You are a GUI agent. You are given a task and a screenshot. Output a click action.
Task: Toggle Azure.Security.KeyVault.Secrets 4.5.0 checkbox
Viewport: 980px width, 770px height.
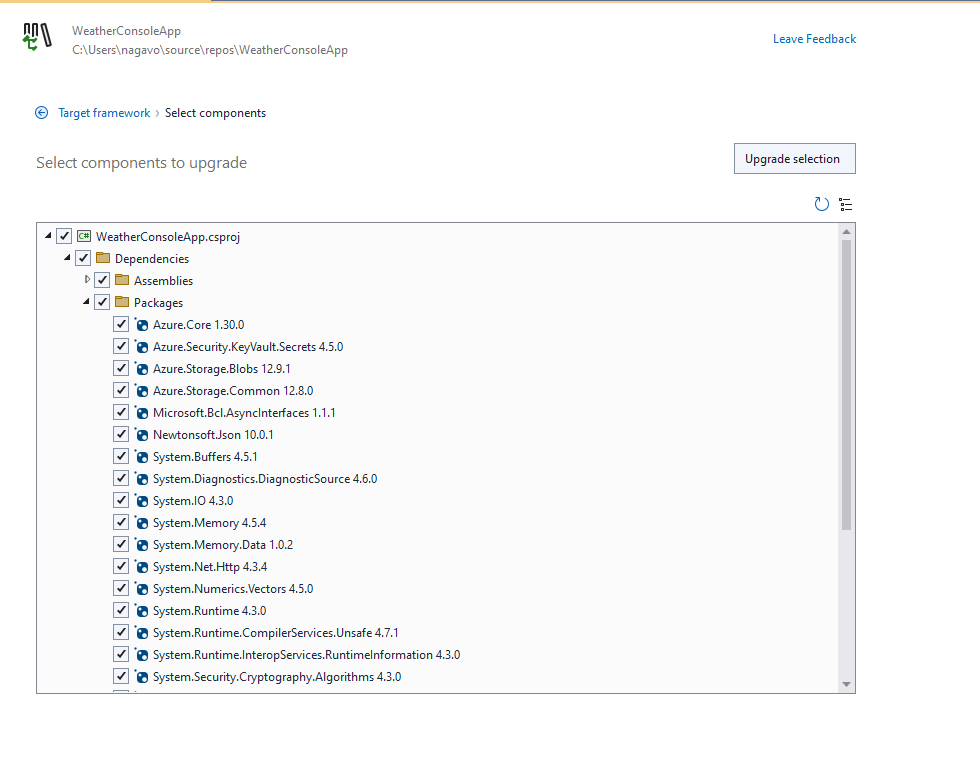pyautogui.click(x=121, y=346)
